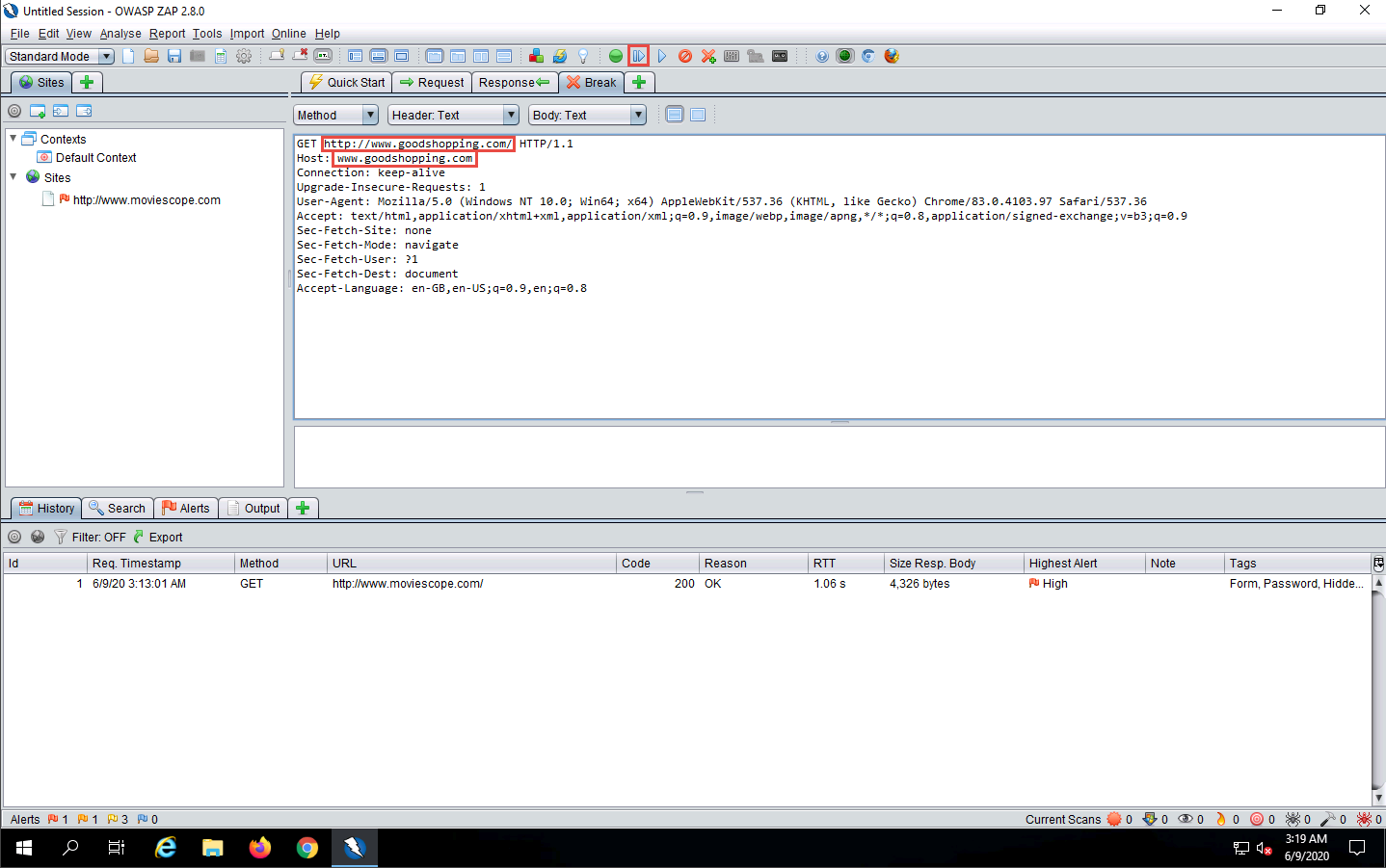Open History table column chooser icon
Viewport: 1386px width, 868px height.
(1378, 564)
